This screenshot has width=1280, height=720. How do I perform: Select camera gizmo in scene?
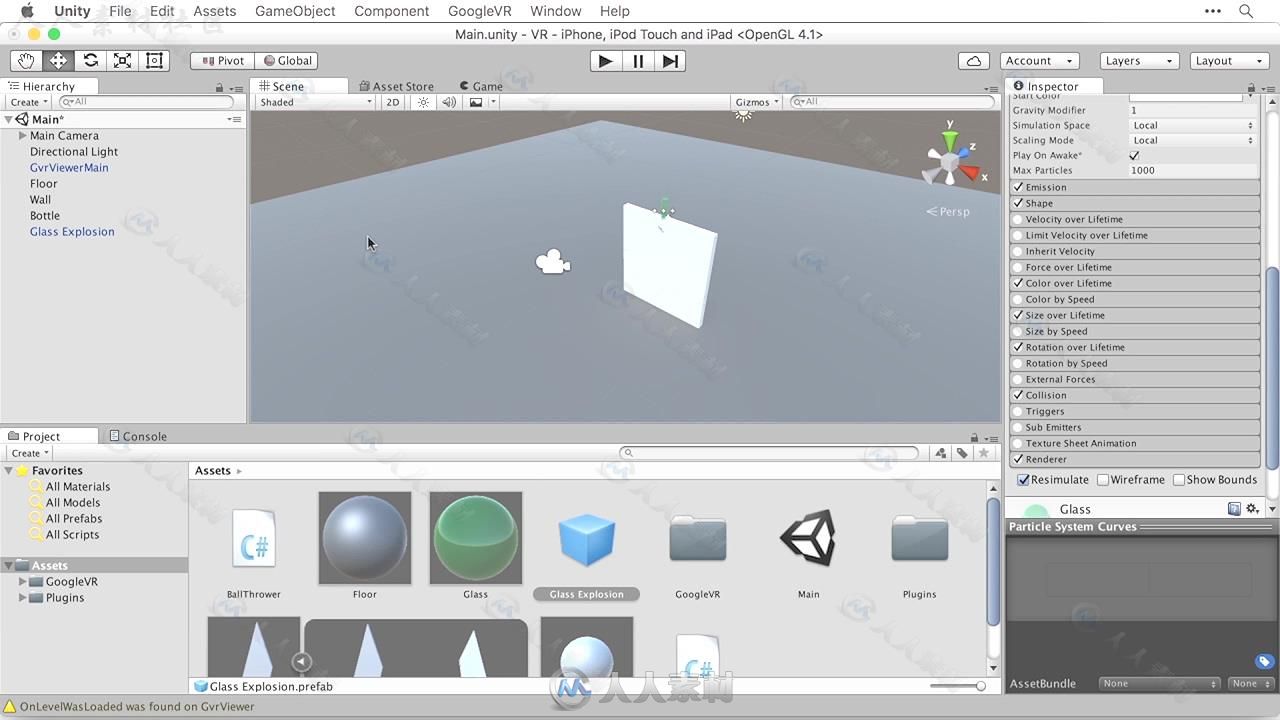tap(552, 263)
